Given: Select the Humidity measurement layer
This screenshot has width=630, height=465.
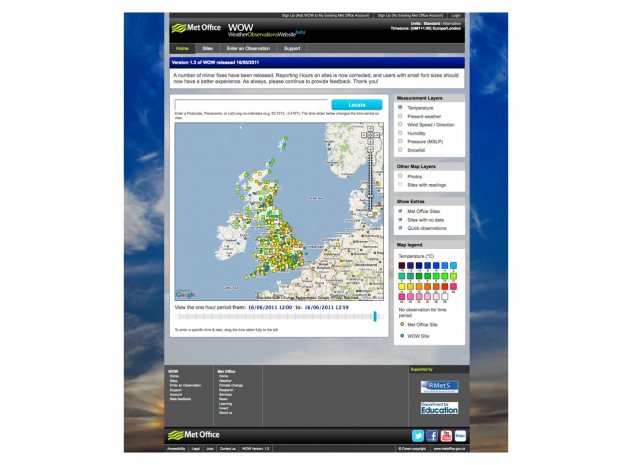Looking at the screenshot, I should (x=400, y=133).
